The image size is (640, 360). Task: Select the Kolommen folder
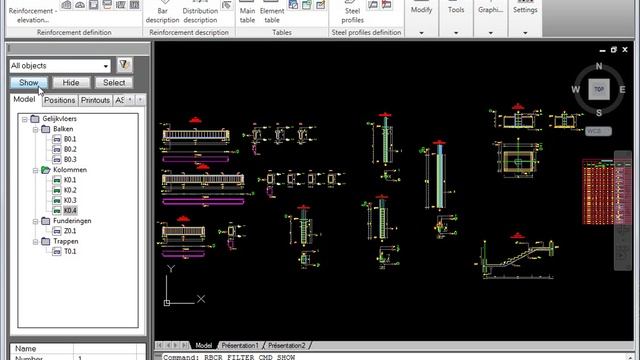tap(70, 170)
